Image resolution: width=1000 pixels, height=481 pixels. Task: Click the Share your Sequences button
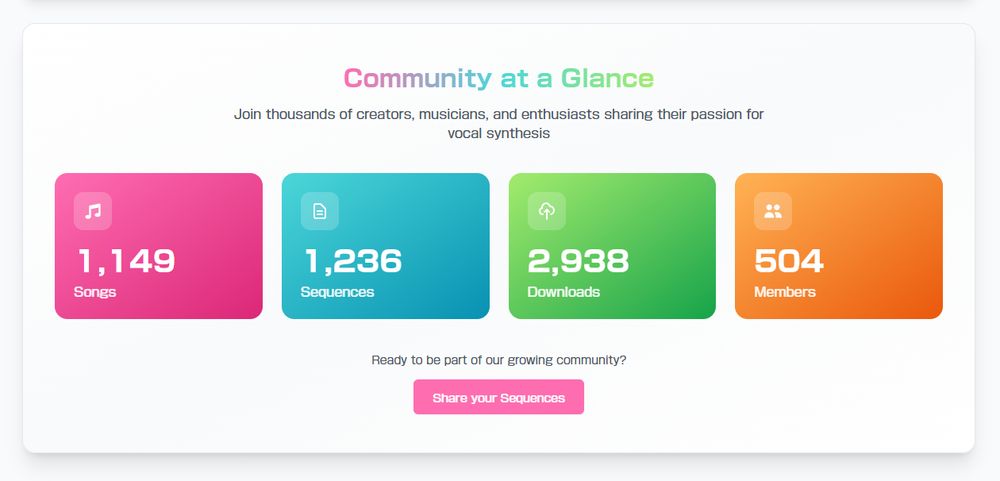499,397
